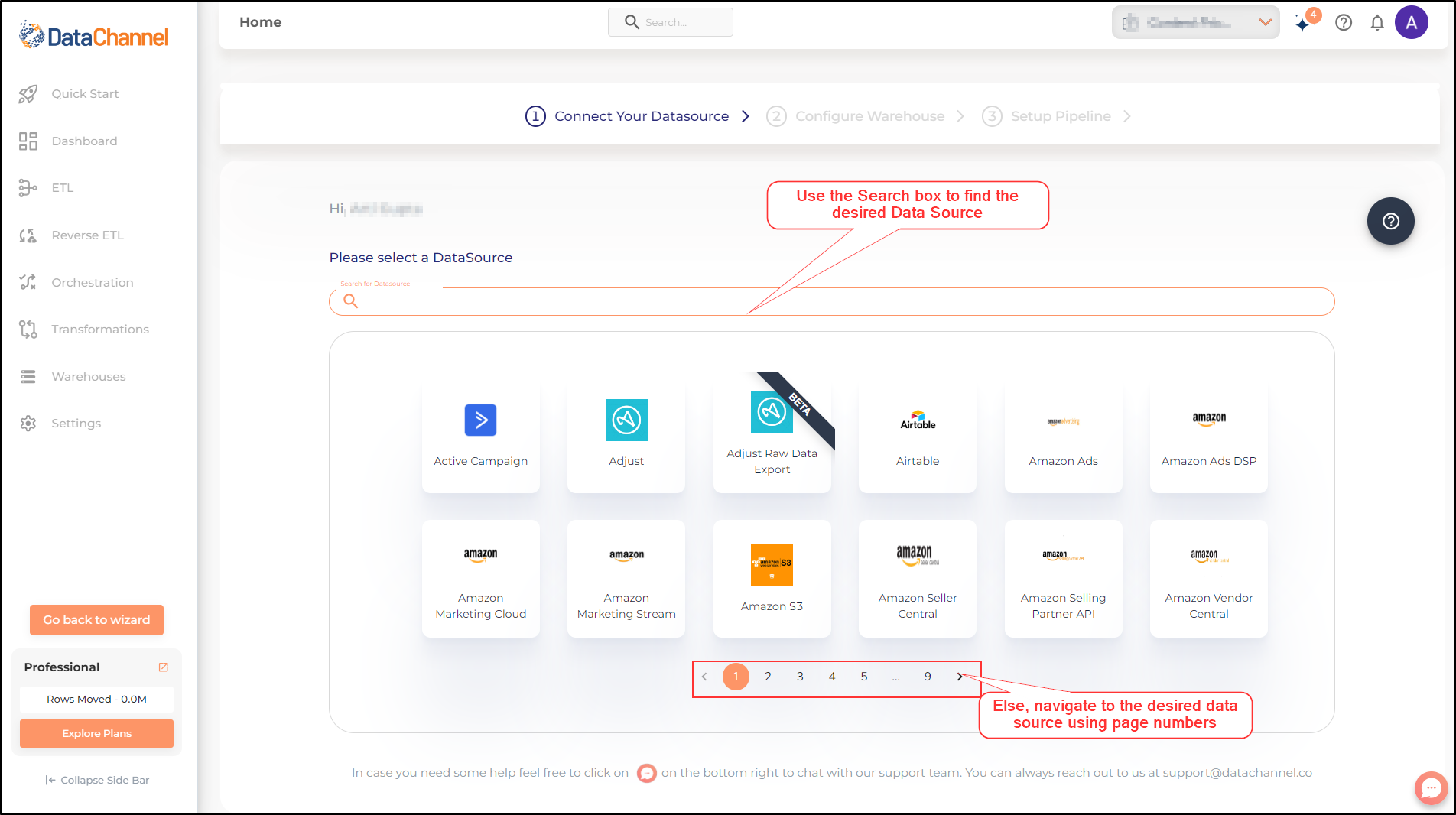Open the notifications bell
Image resolution: width=1456 pixels, height=815 pixels.
pos(1377,23)
